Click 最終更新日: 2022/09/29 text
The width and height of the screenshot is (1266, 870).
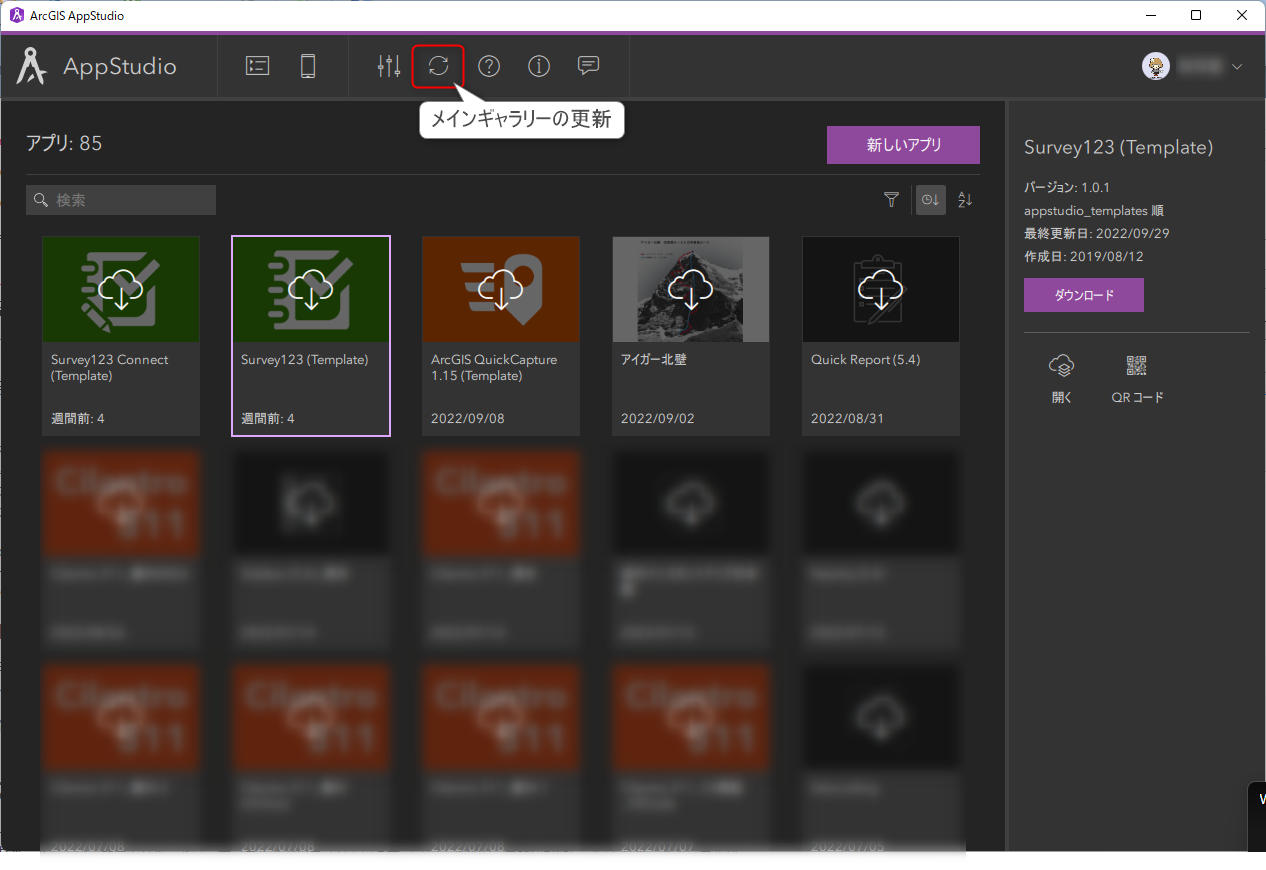tap(1097, 233)
